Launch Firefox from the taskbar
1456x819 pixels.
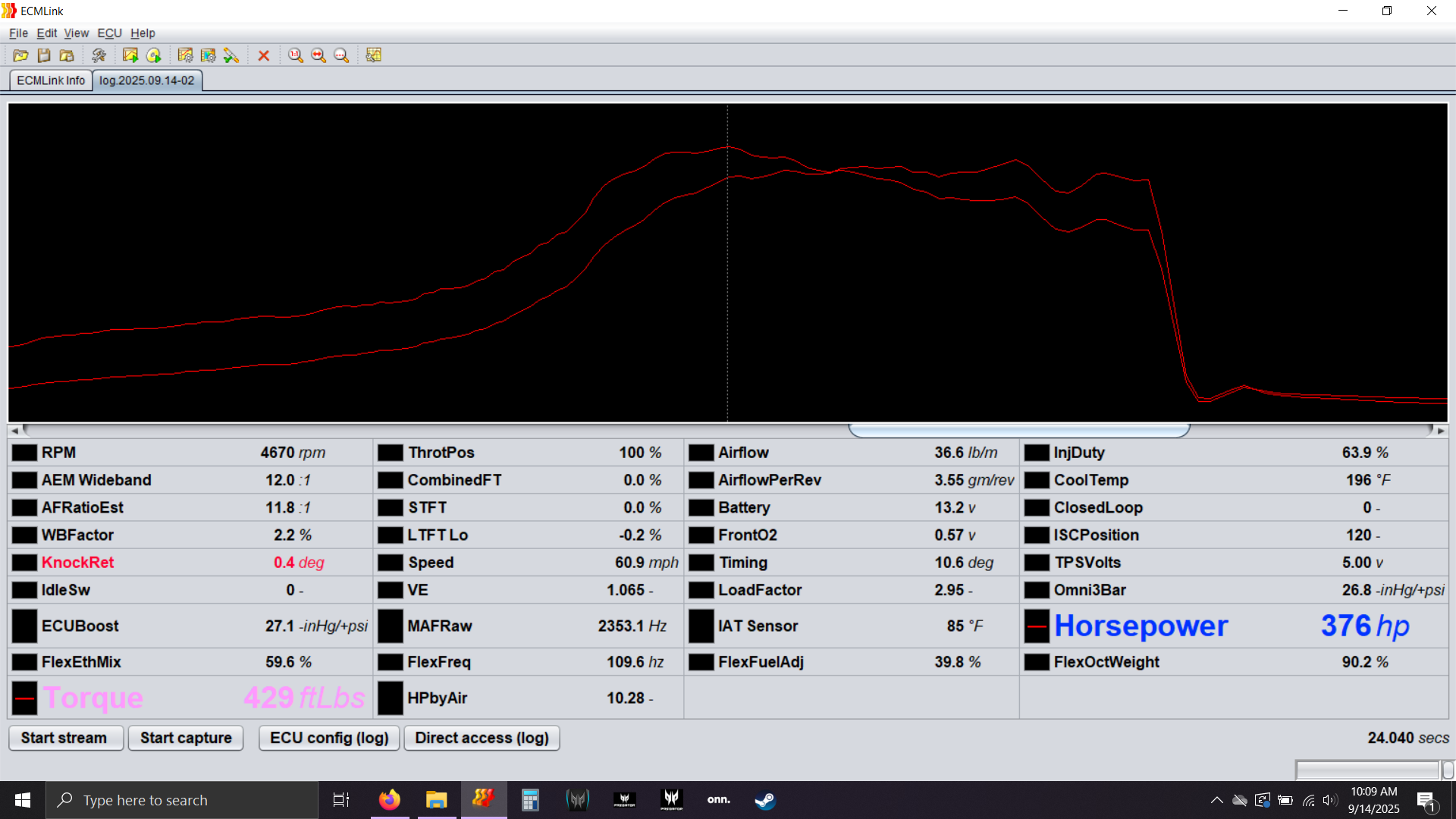coord(390,800)
